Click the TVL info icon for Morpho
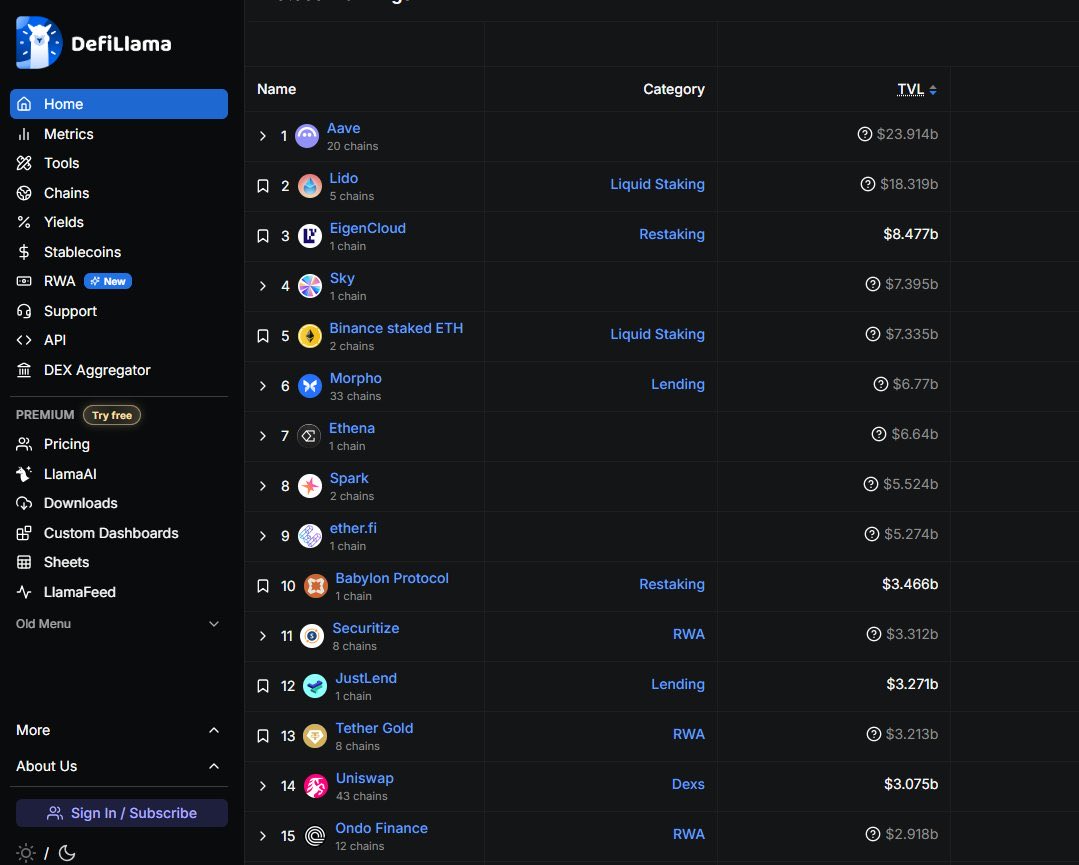Screen dimensions: 1079x865 (881, 384)
